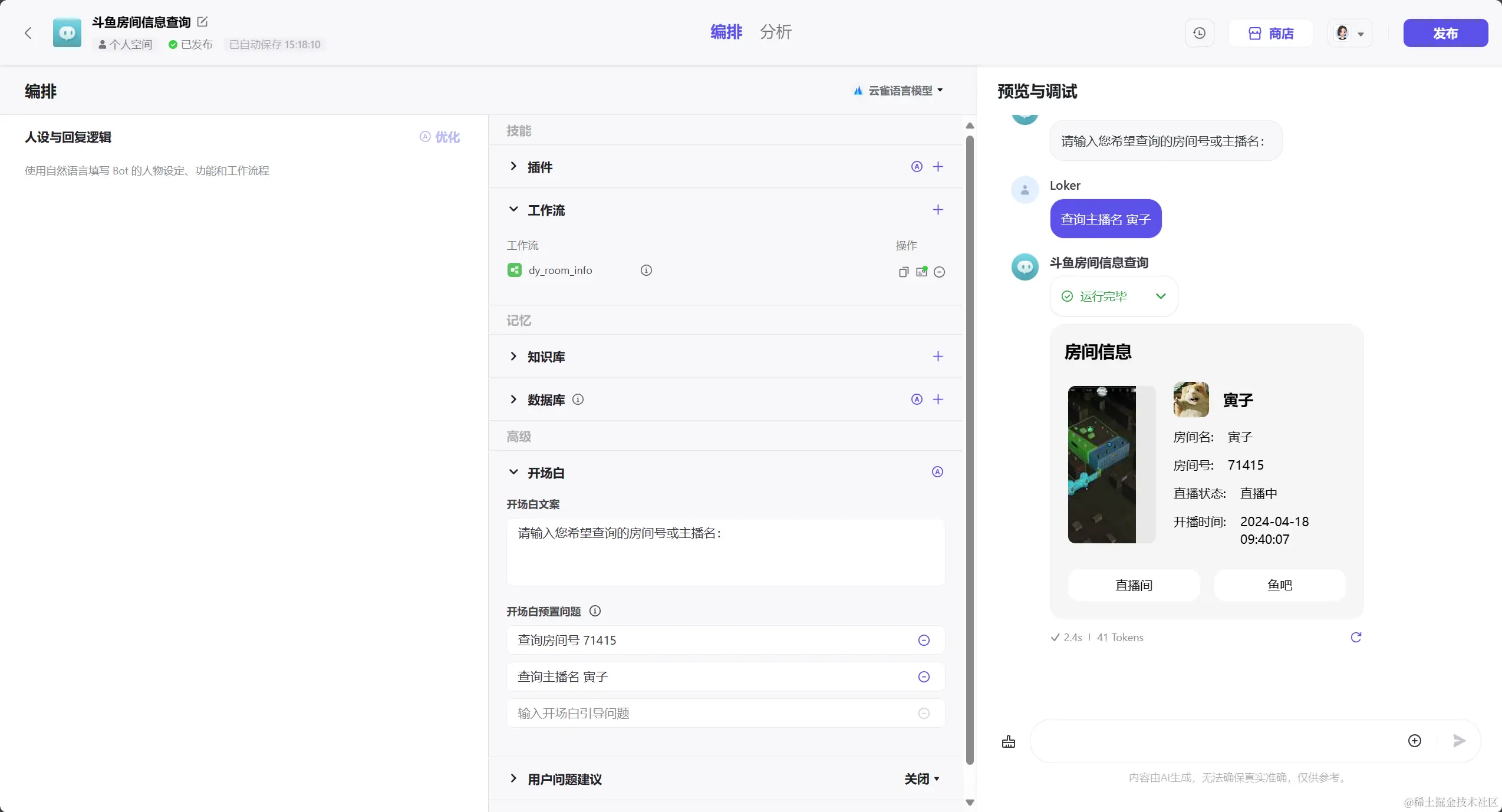Expand the 知识库 section

pyautogui.click(x=513, y=357)
